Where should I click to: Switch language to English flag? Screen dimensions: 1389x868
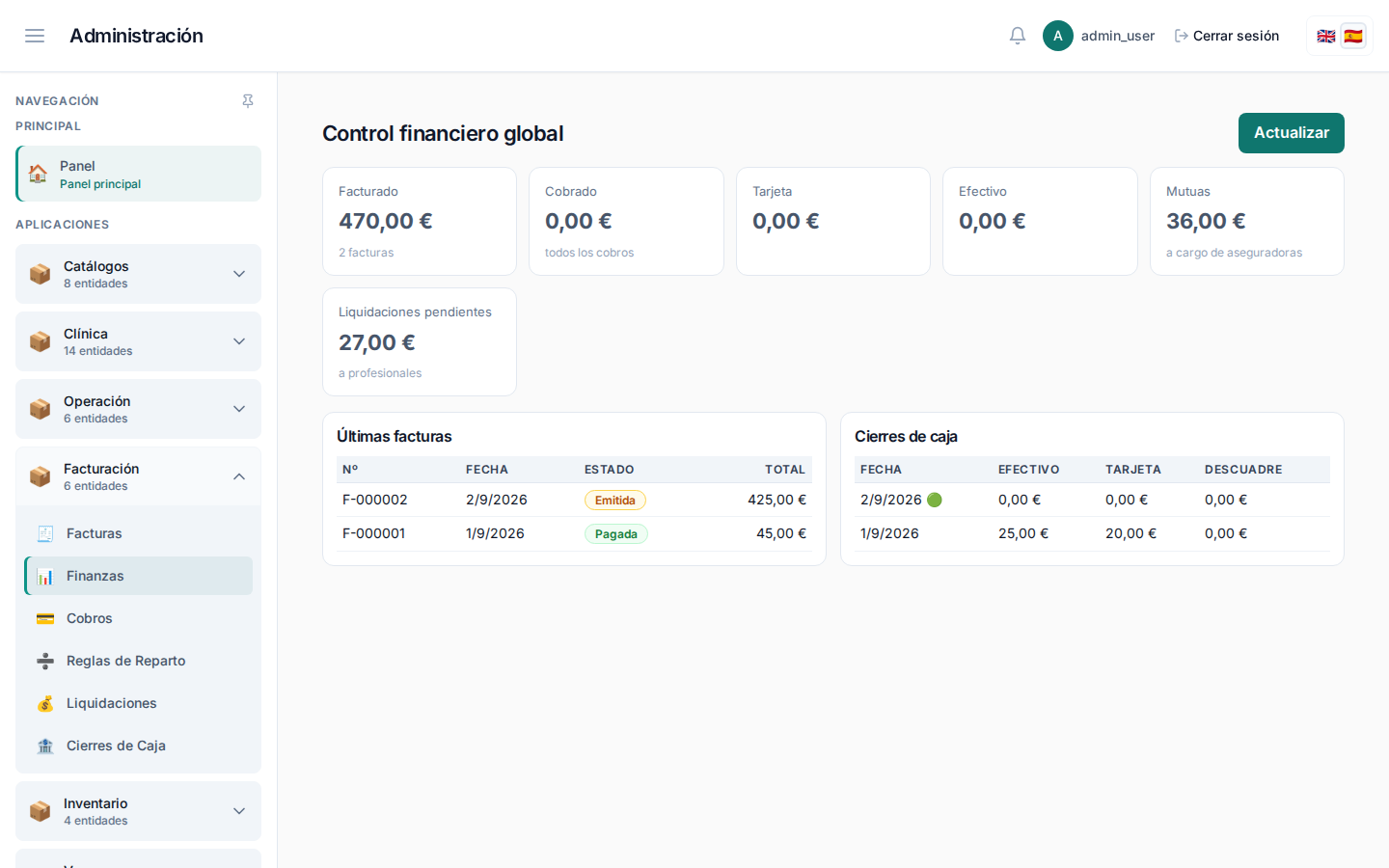click(x=1326, y=36)
